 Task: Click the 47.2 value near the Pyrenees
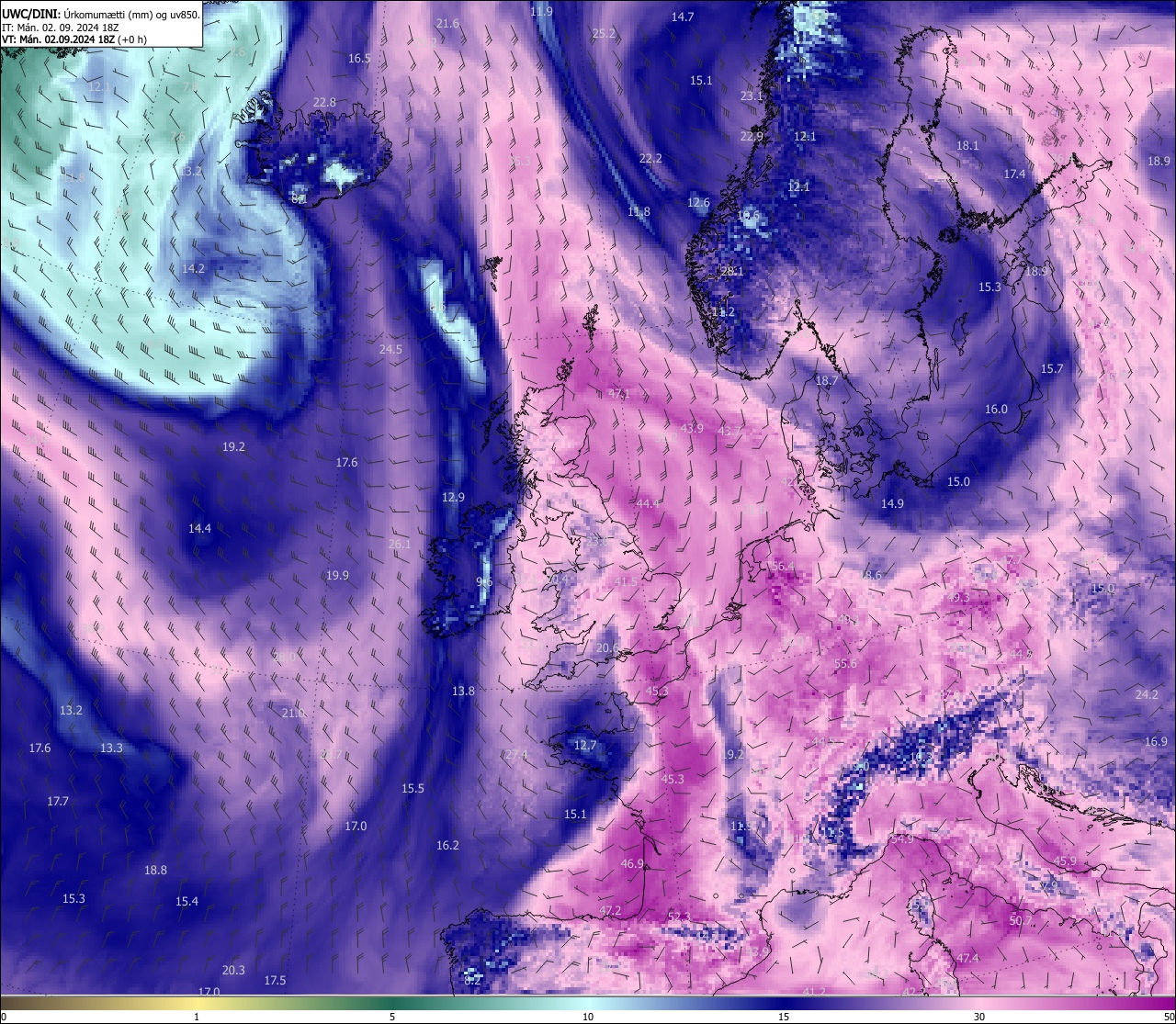(x=610, y=910)
